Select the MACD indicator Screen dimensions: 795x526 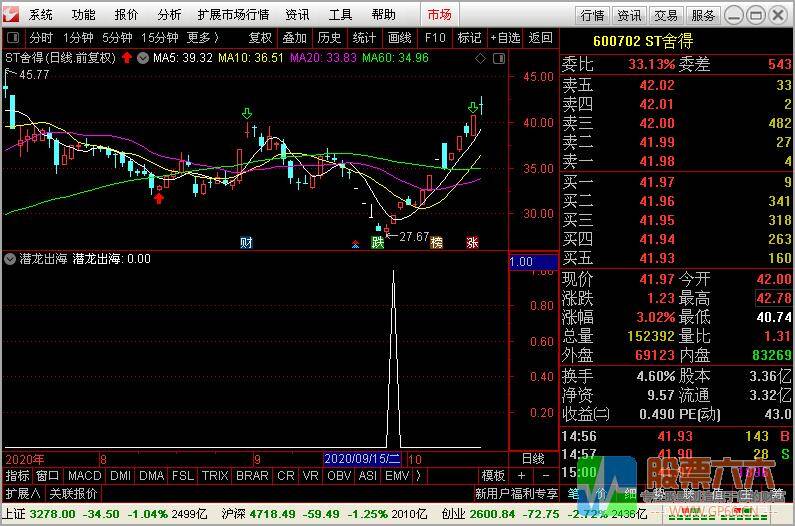(x=85, y=476)
